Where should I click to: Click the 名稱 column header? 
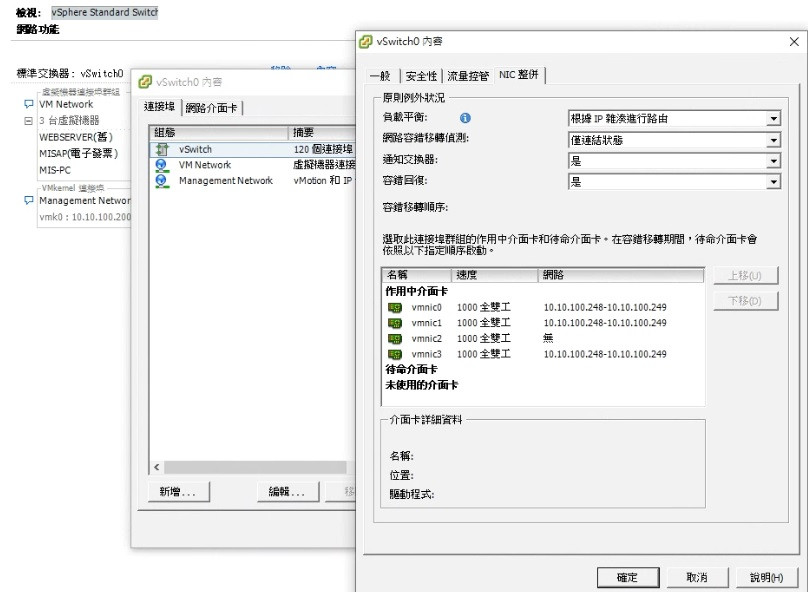417,275
